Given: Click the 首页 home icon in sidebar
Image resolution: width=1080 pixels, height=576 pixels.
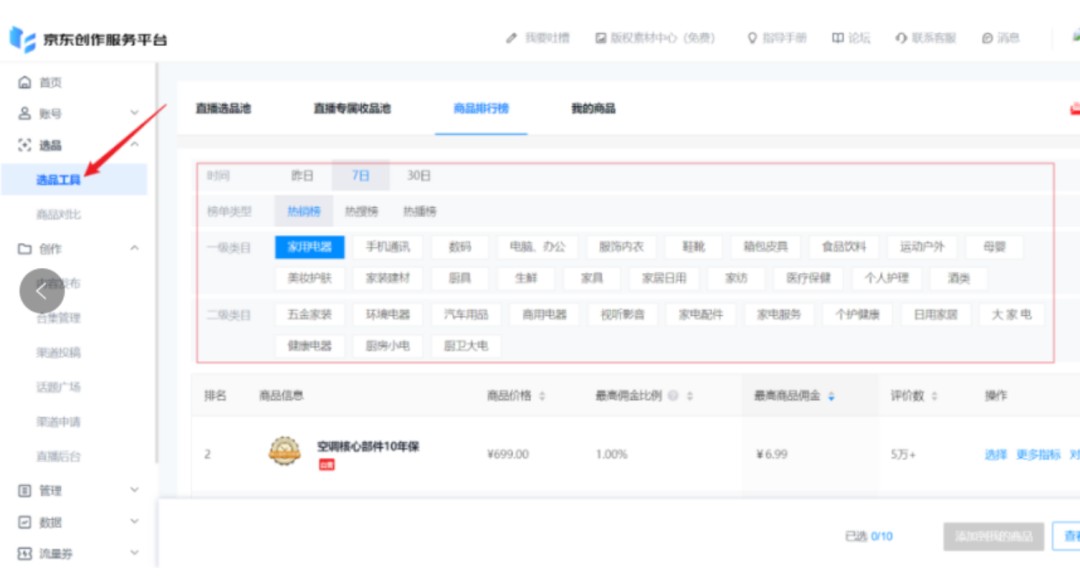Looking at the screenshot, I should (x=26, y=83).
